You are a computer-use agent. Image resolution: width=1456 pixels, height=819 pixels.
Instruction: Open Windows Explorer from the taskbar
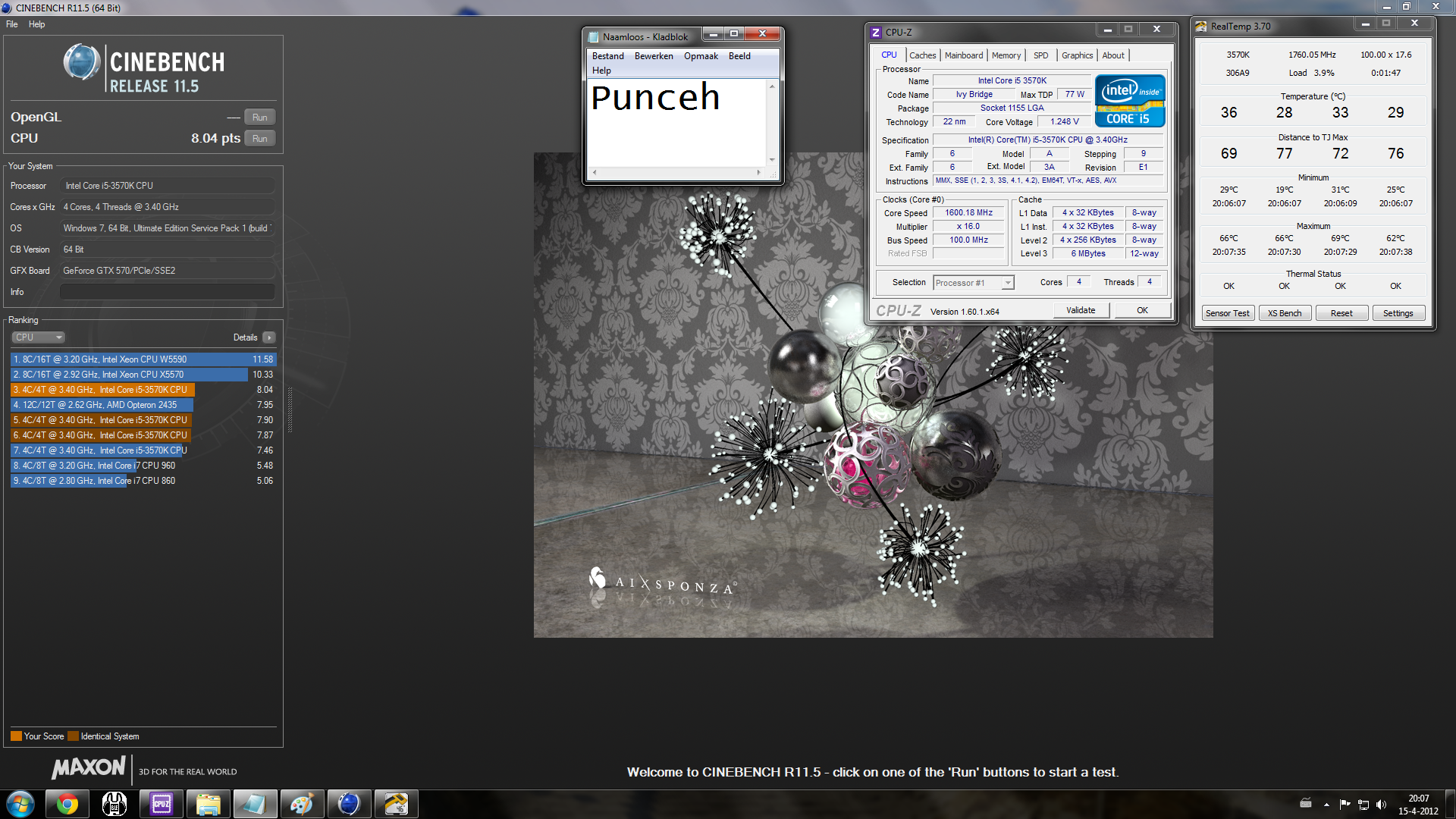pos(209,804)
